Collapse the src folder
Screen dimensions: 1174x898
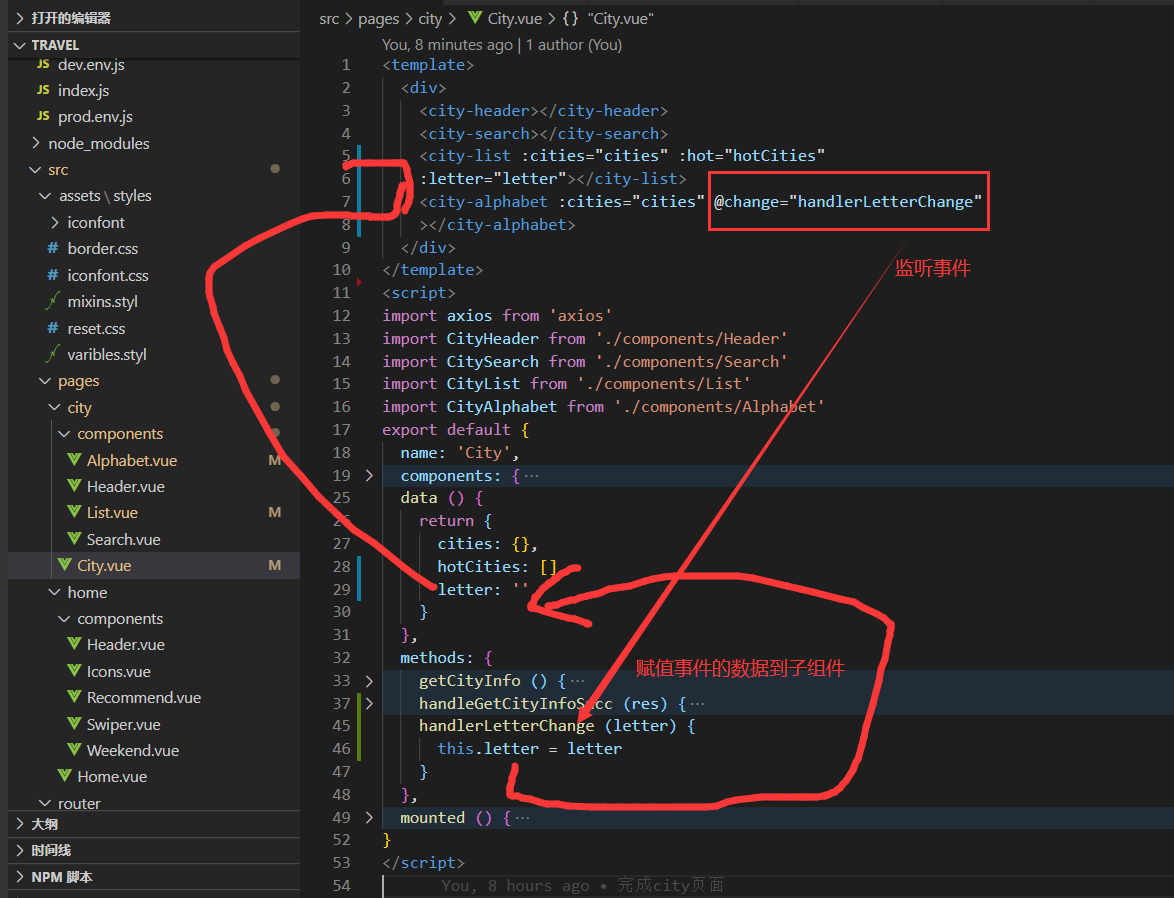(x=35, y=170)
